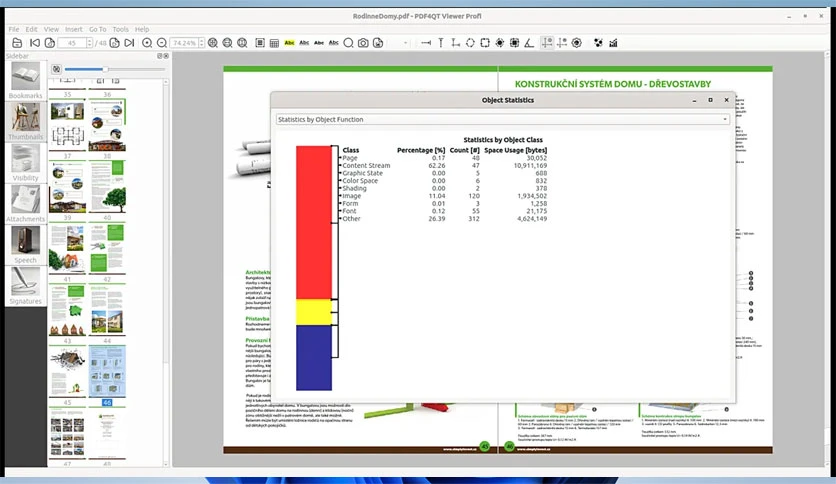Select the underline text annotation tool
Screen dimensions: 836x484
point(304,43)
